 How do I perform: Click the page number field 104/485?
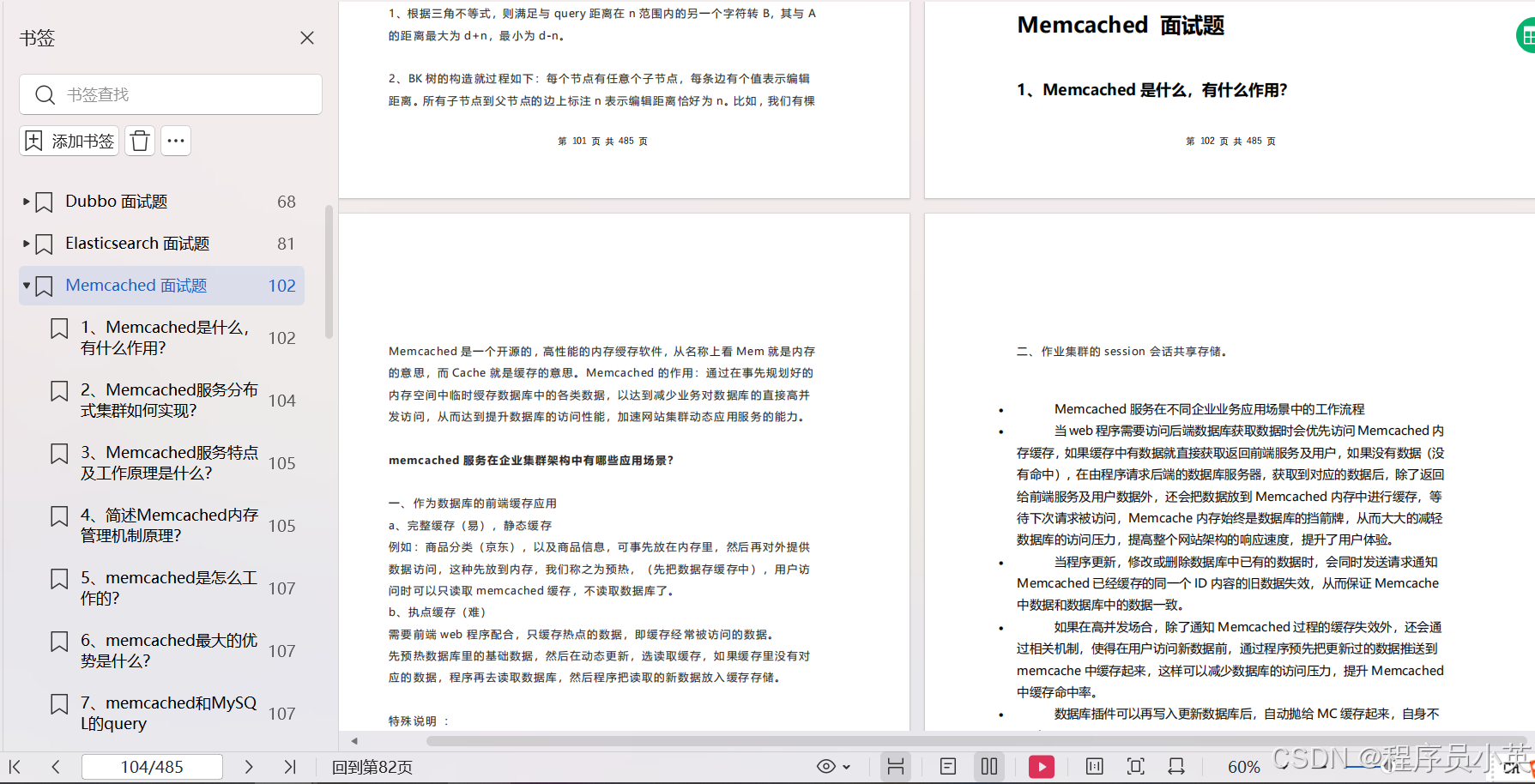point(152,767)
